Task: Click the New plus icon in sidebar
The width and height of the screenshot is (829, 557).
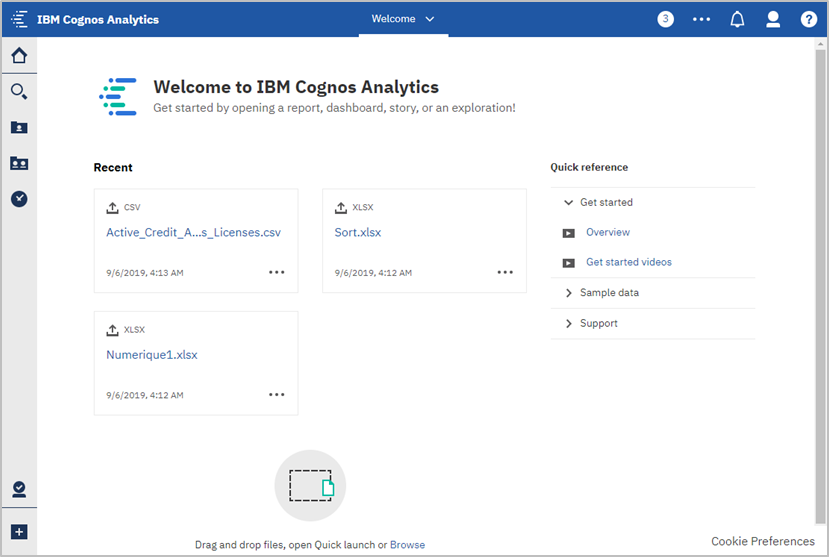Action: (18, 532)
